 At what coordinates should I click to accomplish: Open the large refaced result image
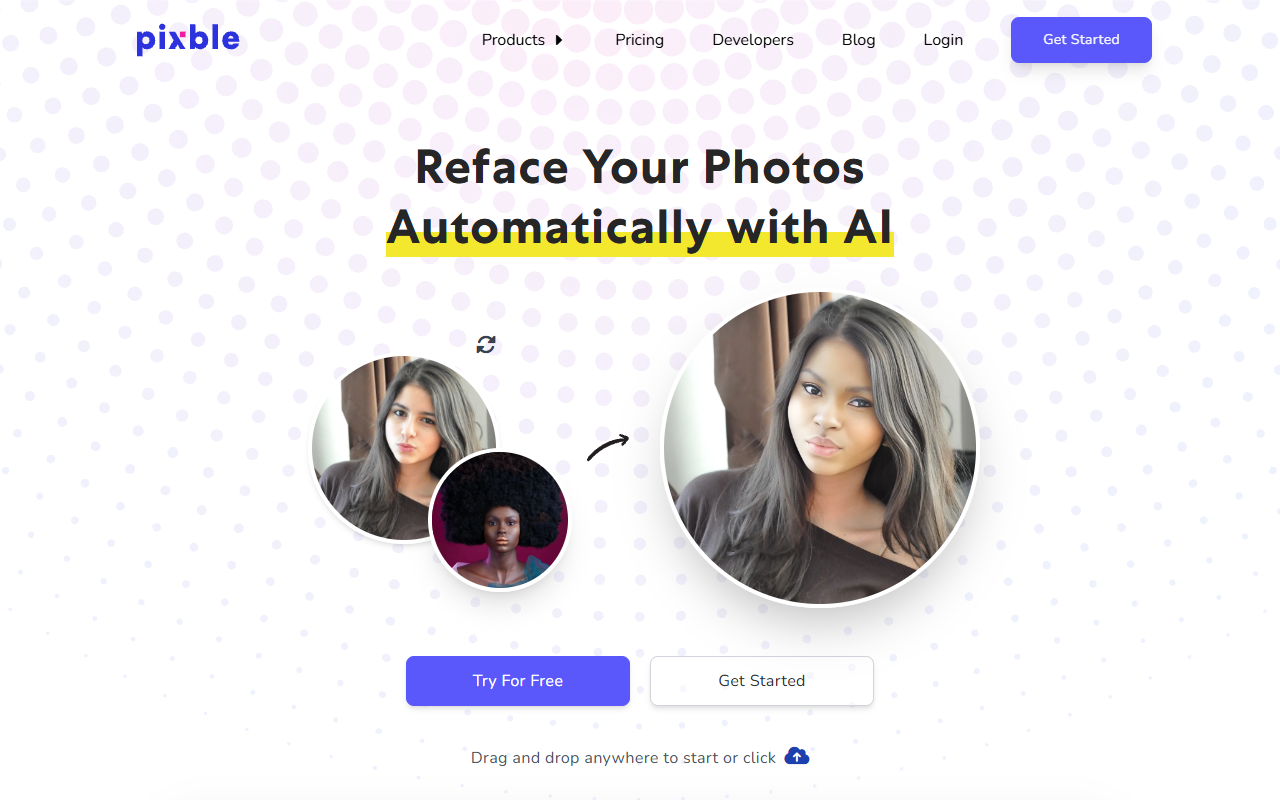[x=820, y=448]
